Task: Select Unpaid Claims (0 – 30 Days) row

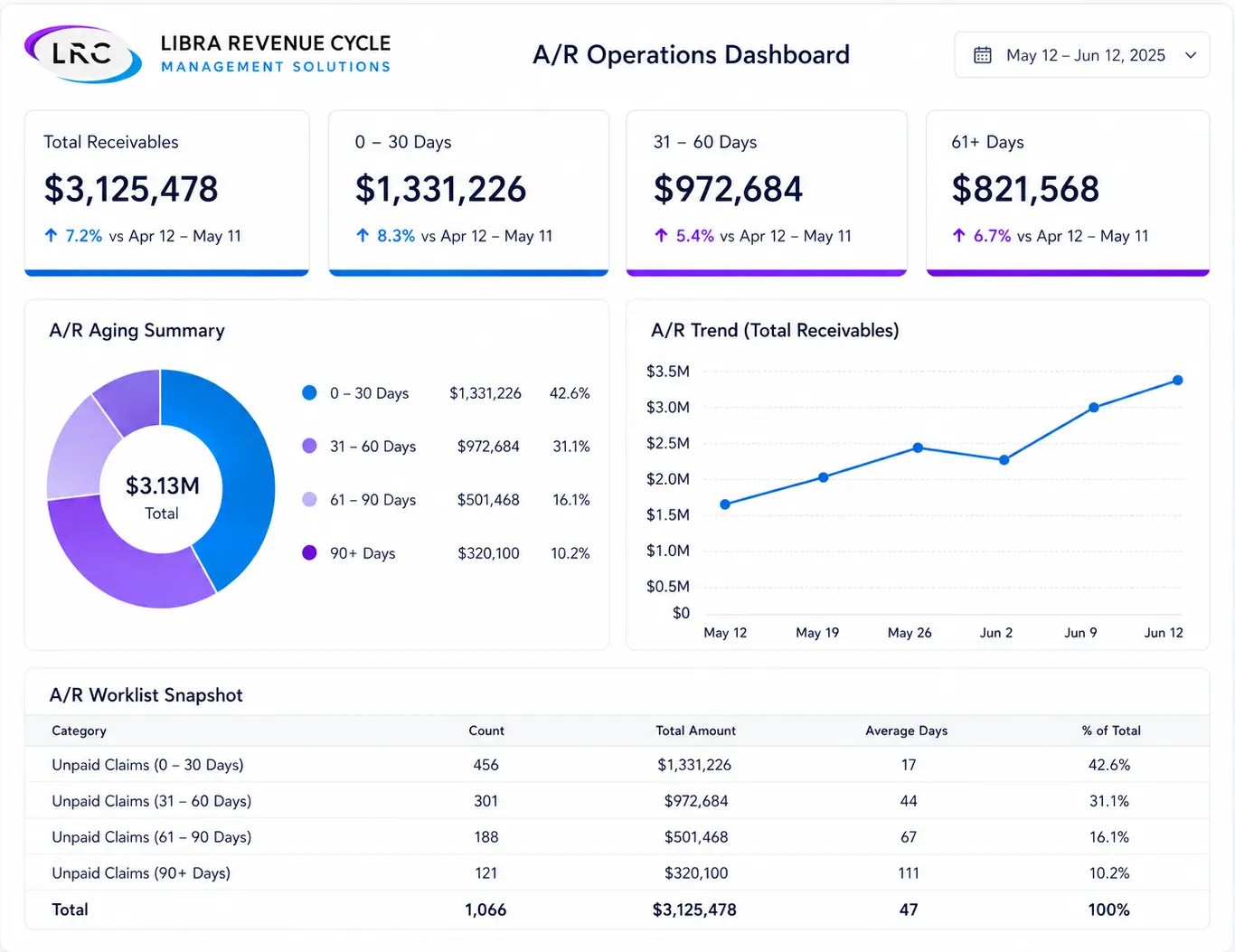Action: (x=617, y=765)
